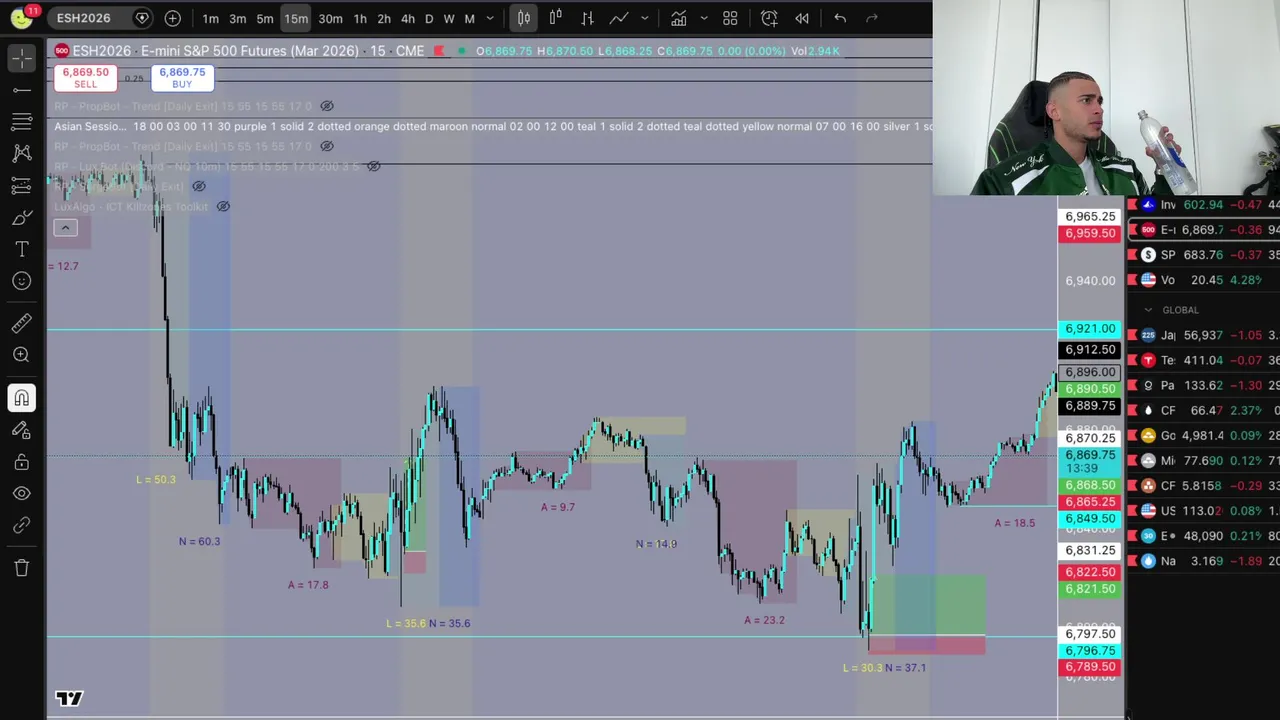Image resolution: width=1280 pixels, height=720 pixels.
Task: Create an alert with the alarm clock icon
Action: pyautogui.click(x=769, y=18)
